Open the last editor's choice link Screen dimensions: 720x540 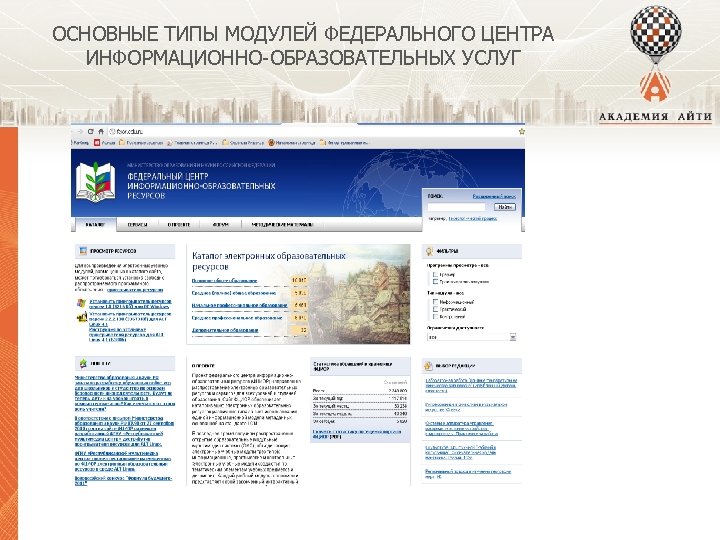(468, 474)
